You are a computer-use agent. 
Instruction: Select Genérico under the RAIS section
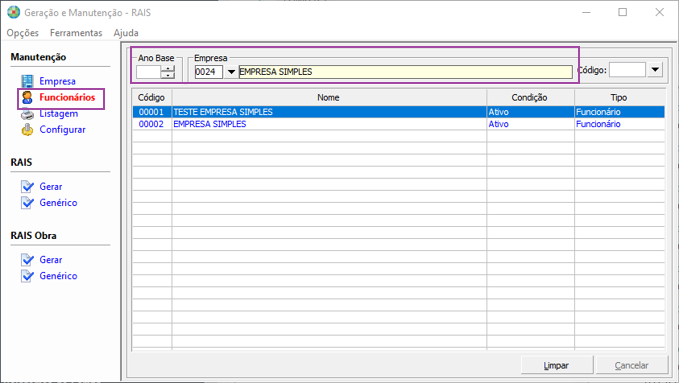58,203
